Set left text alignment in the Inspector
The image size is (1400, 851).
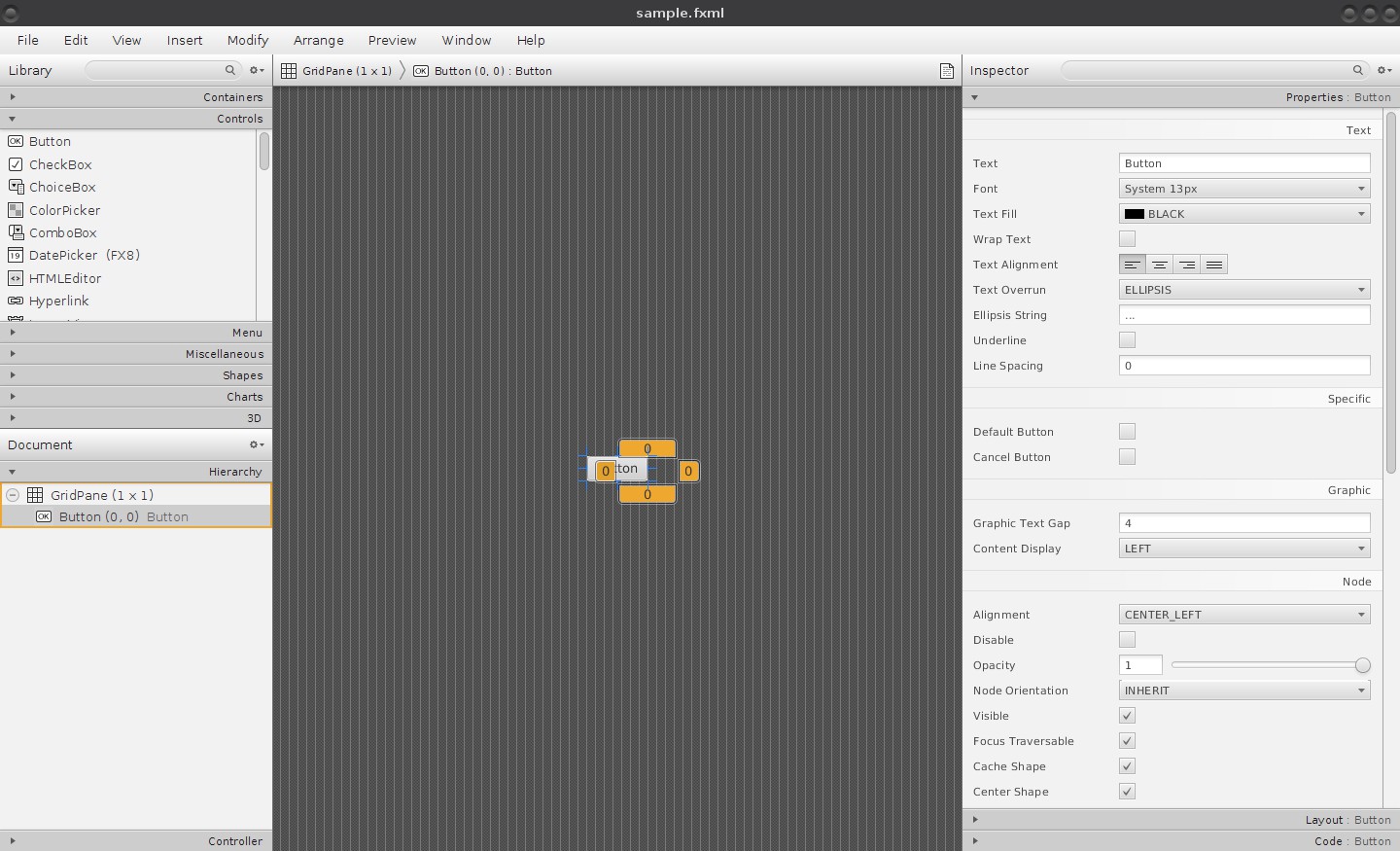point(1132,264)
